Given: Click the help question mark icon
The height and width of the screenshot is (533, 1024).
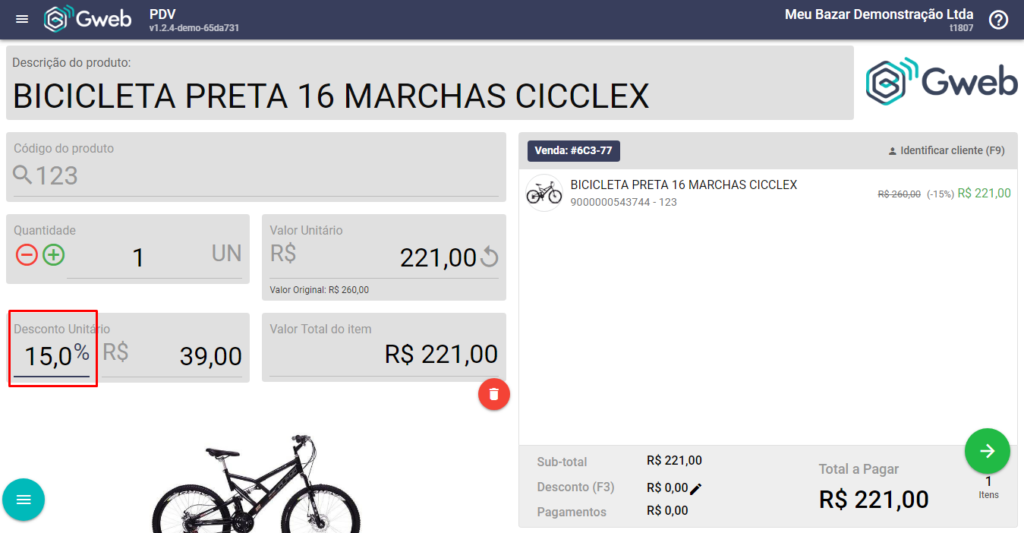Looking at the screenshot, I should pos(998,20).
